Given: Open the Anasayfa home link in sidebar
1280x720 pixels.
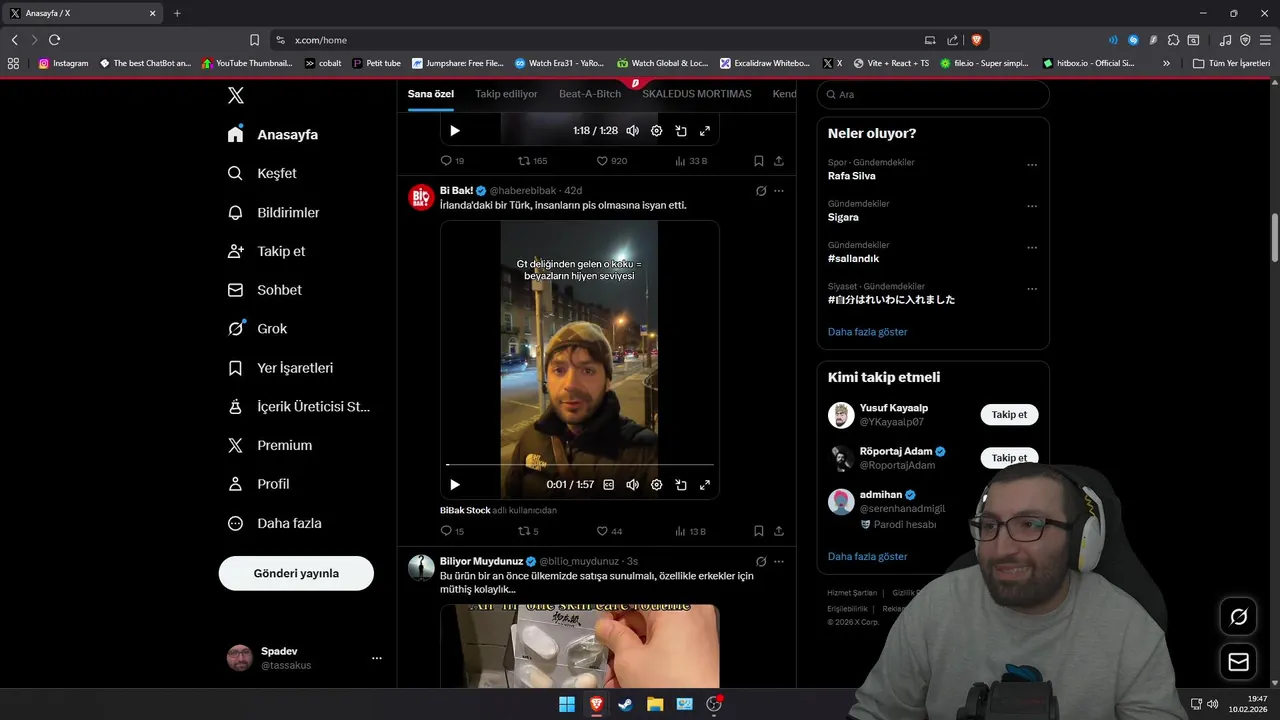Looking at the screenshot, I should tap(273, 134).
